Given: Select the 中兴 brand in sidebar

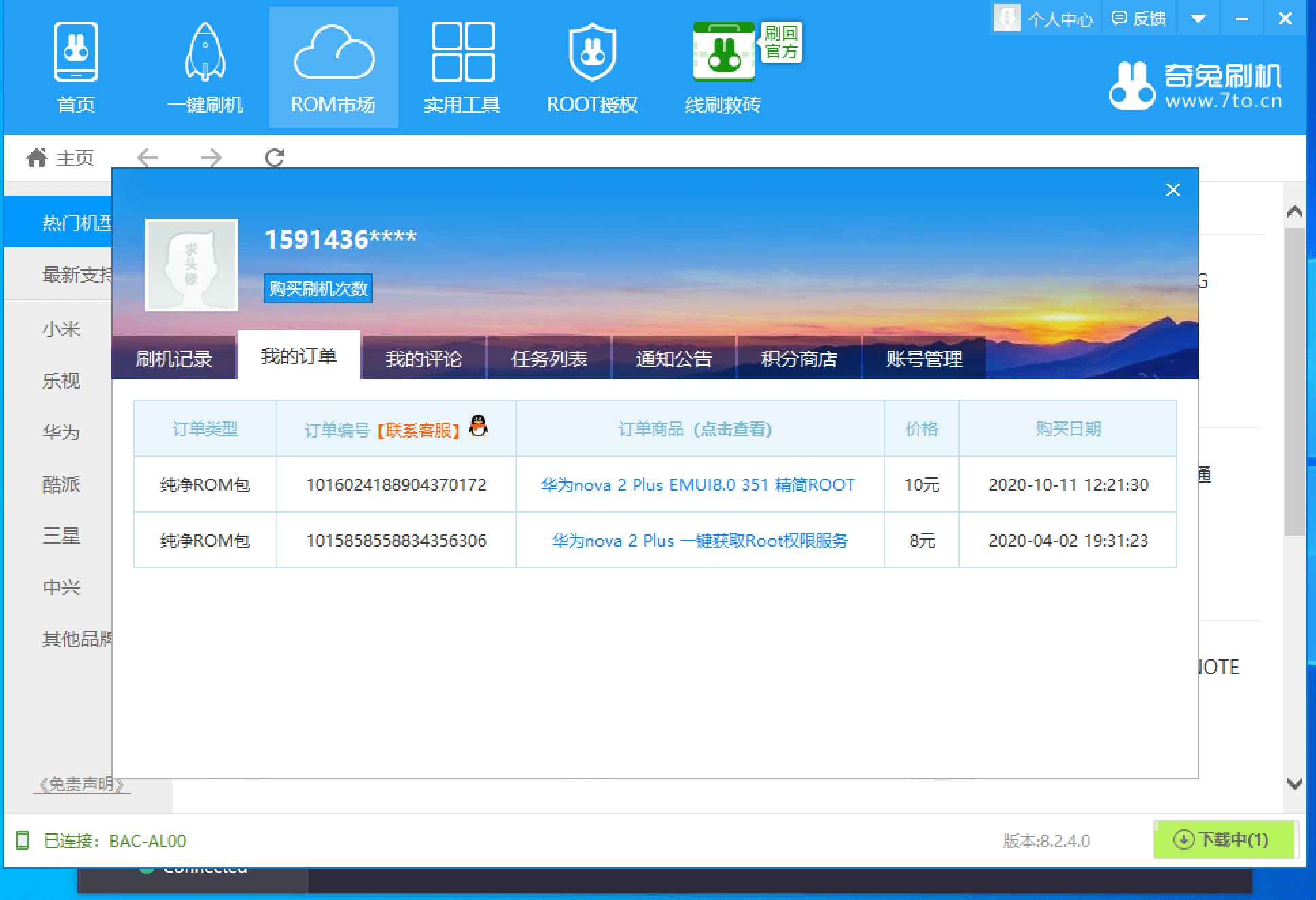Looking at the screenshot, I should pos(60,587).
